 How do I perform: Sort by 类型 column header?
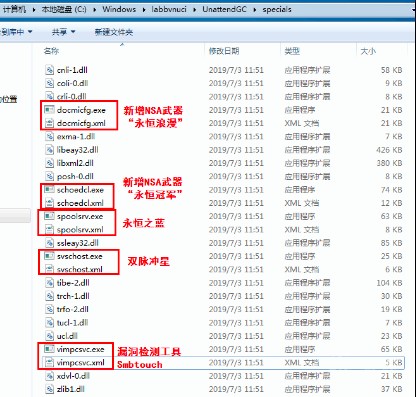click(x=292, y=51)
